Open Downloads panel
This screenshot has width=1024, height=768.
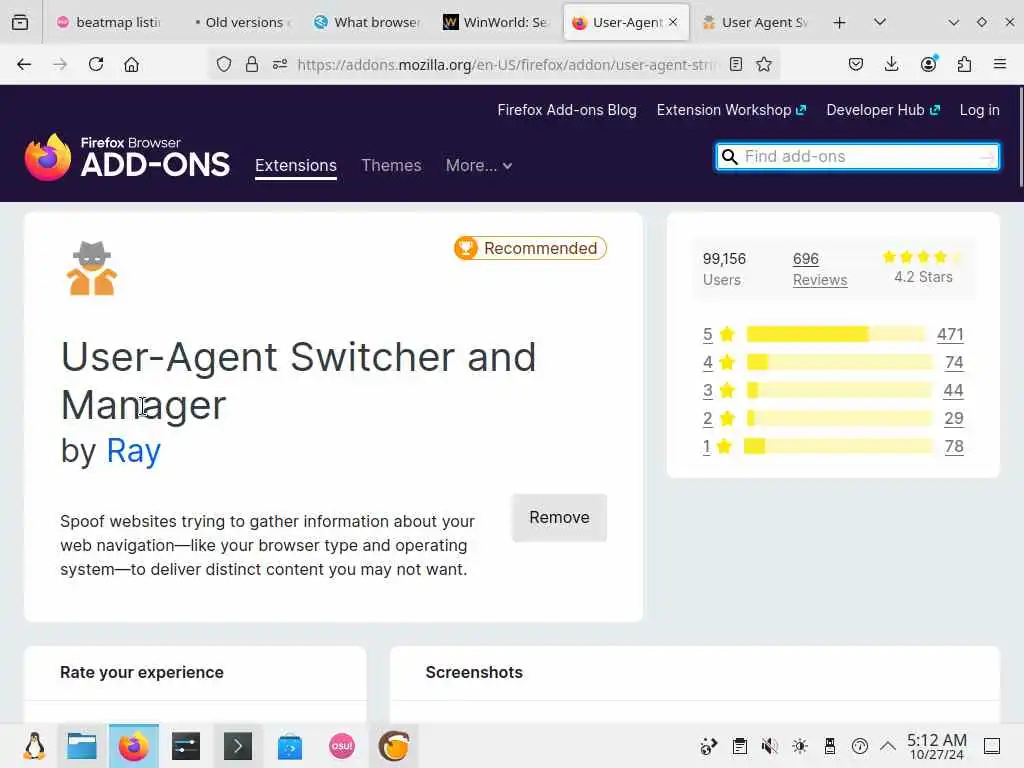(x=891, y=64)
